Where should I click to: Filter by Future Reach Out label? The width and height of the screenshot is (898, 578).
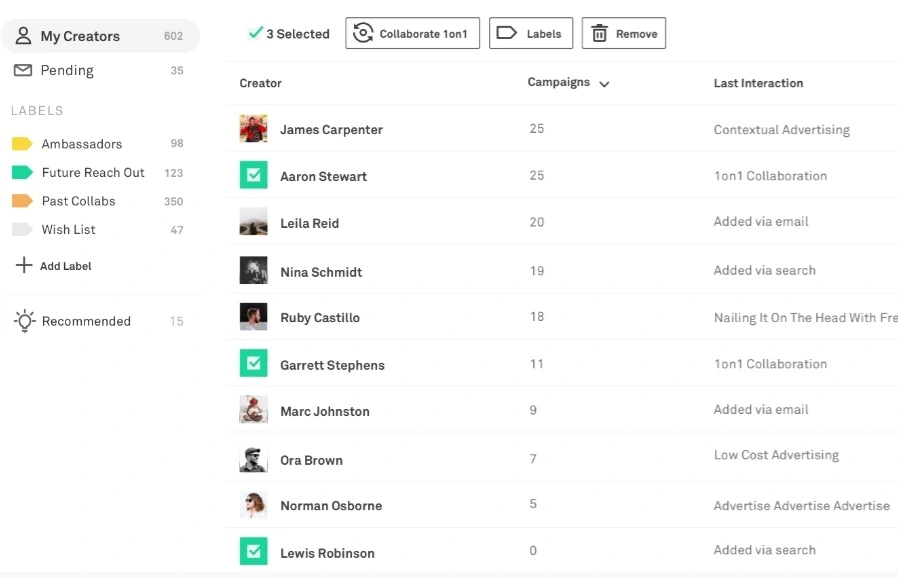(99, 172)
